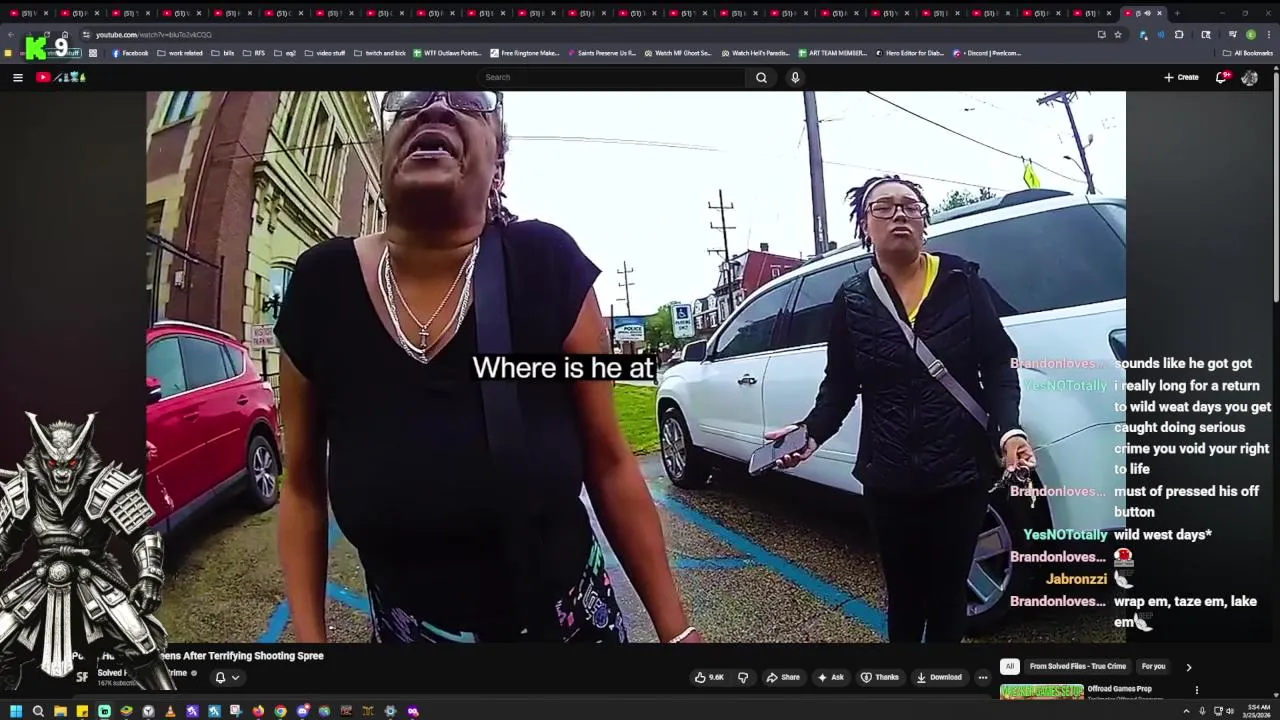
Task: Open the Watch Hell's Paradise bookmark
Action: (754, 53)
